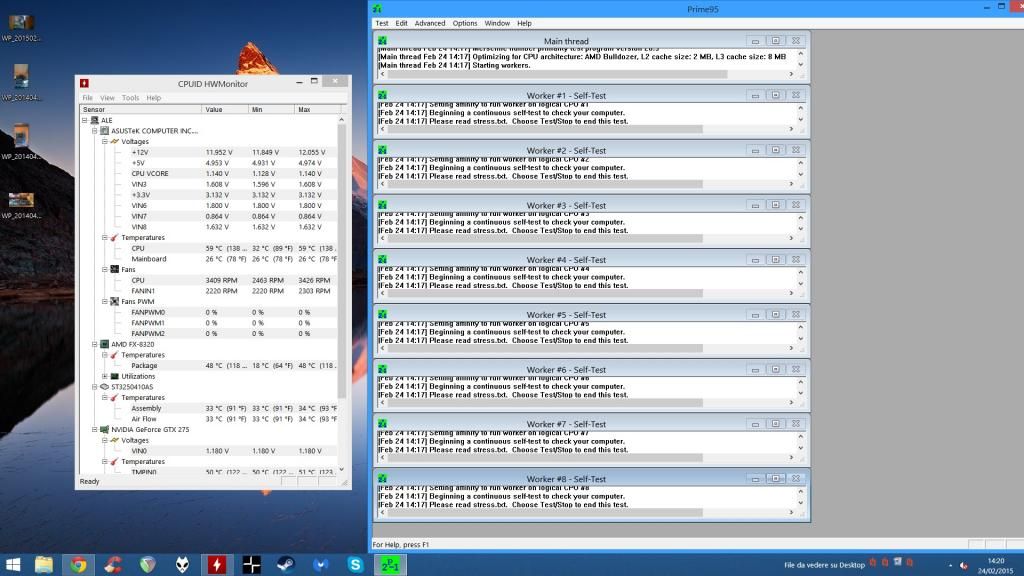1024x576 pixels.
Task: Open File Explorer from the taskbar
Action: [x=44, y=564]
